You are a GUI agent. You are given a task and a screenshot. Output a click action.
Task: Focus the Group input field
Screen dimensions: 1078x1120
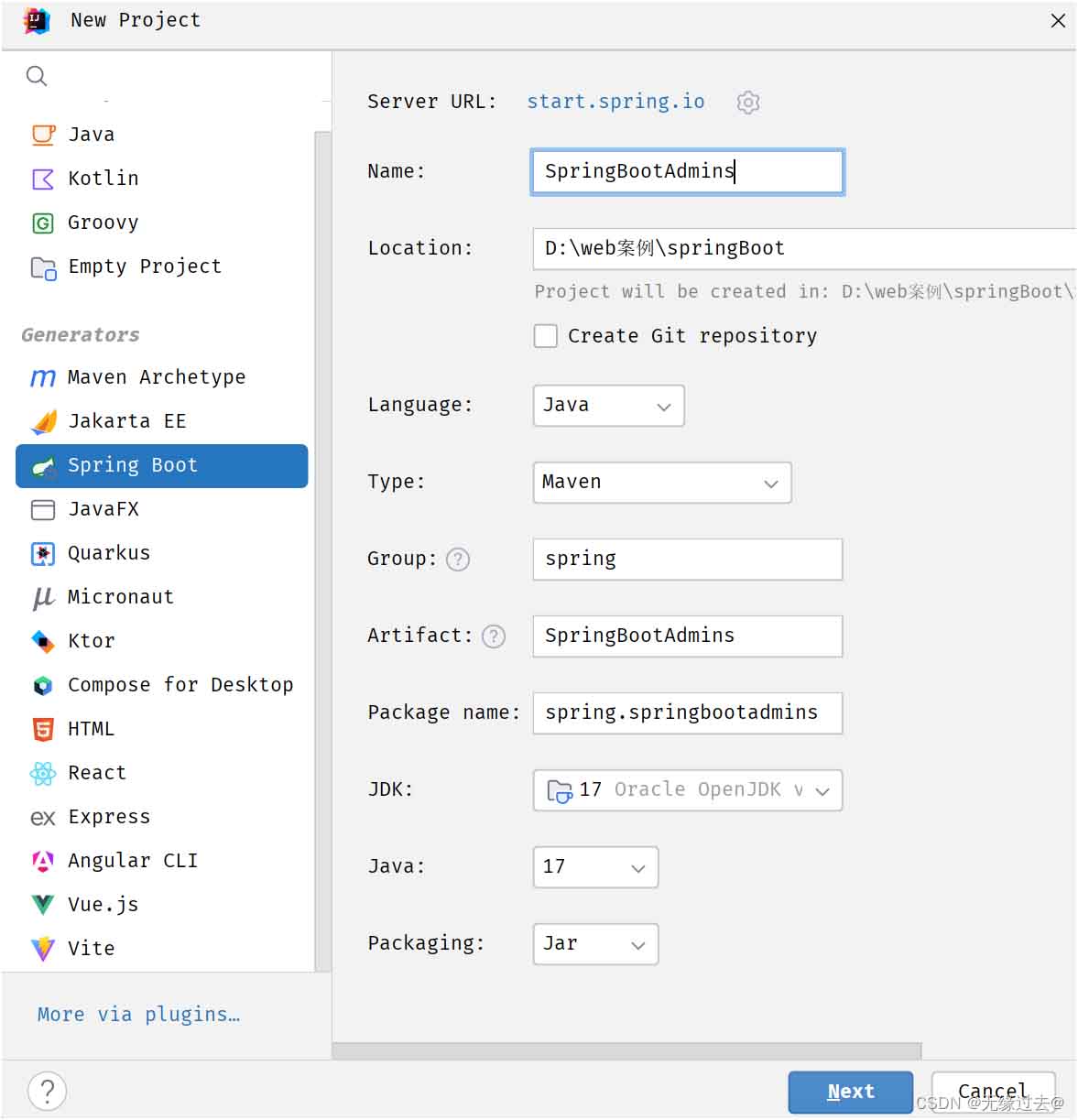pyautogui.click(x=687, y=560)
